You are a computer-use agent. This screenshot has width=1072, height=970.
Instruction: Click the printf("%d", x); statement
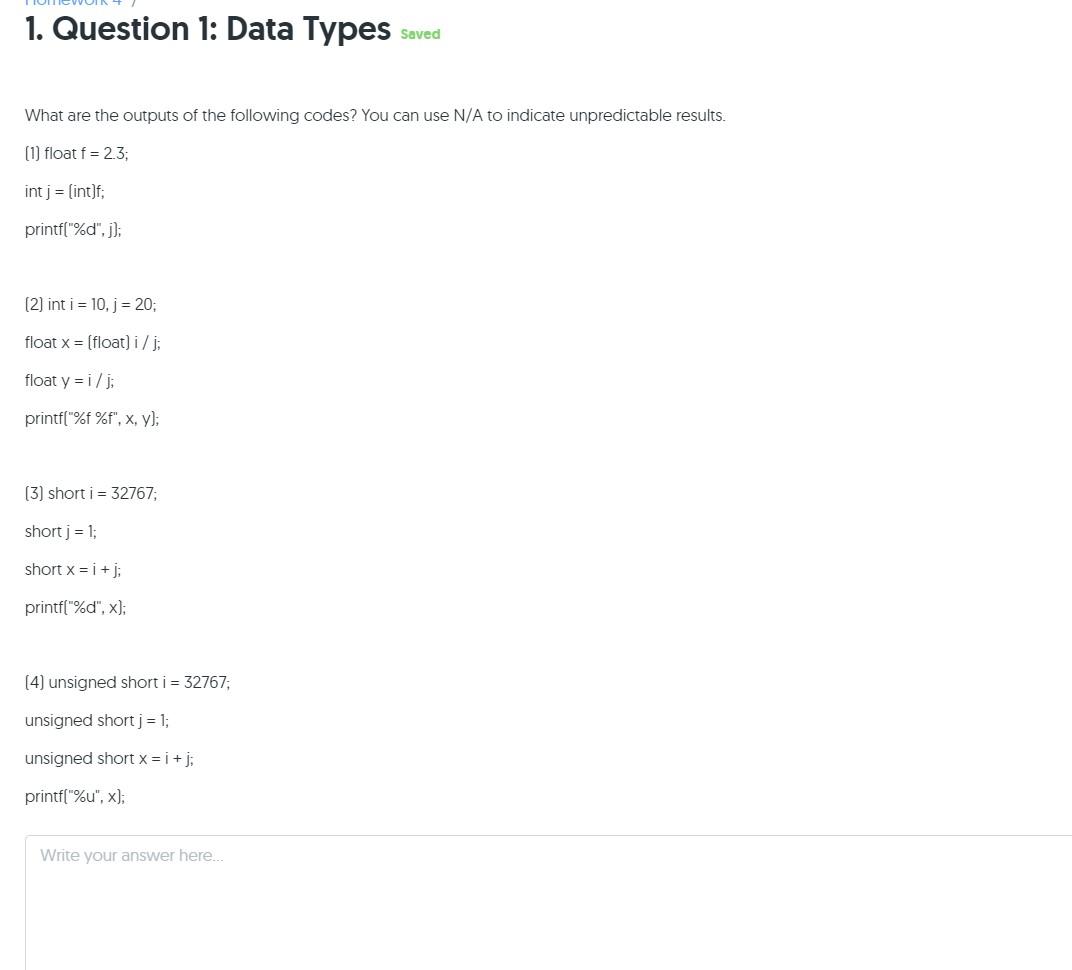pyautogui.click(x=75, y=607)
